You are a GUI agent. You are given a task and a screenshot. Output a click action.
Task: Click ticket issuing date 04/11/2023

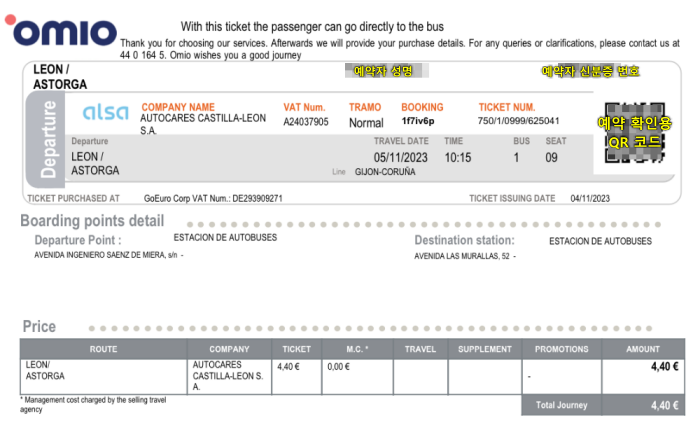coord(590,198)
